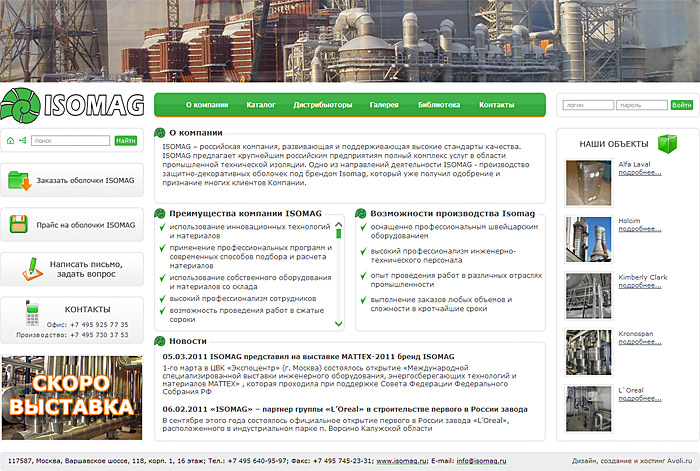Click the info@isomag.ru email link
The height and width of the screenshot is (471, 700).
[x=481, y=461]
